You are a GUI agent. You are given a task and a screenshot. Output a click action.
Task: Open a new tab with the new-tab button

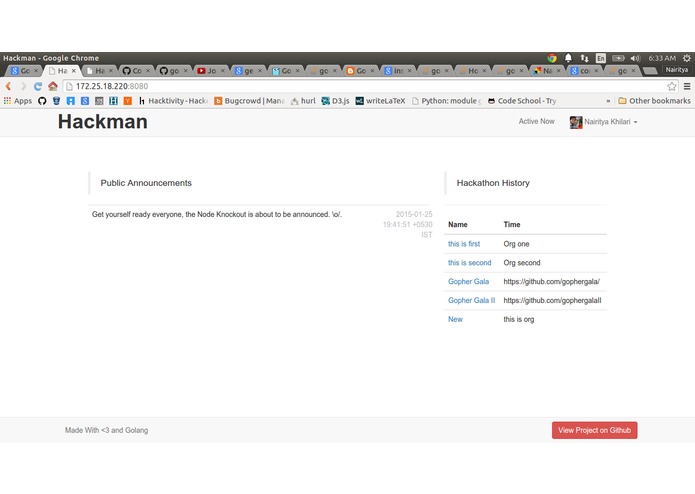click(650, 71)
